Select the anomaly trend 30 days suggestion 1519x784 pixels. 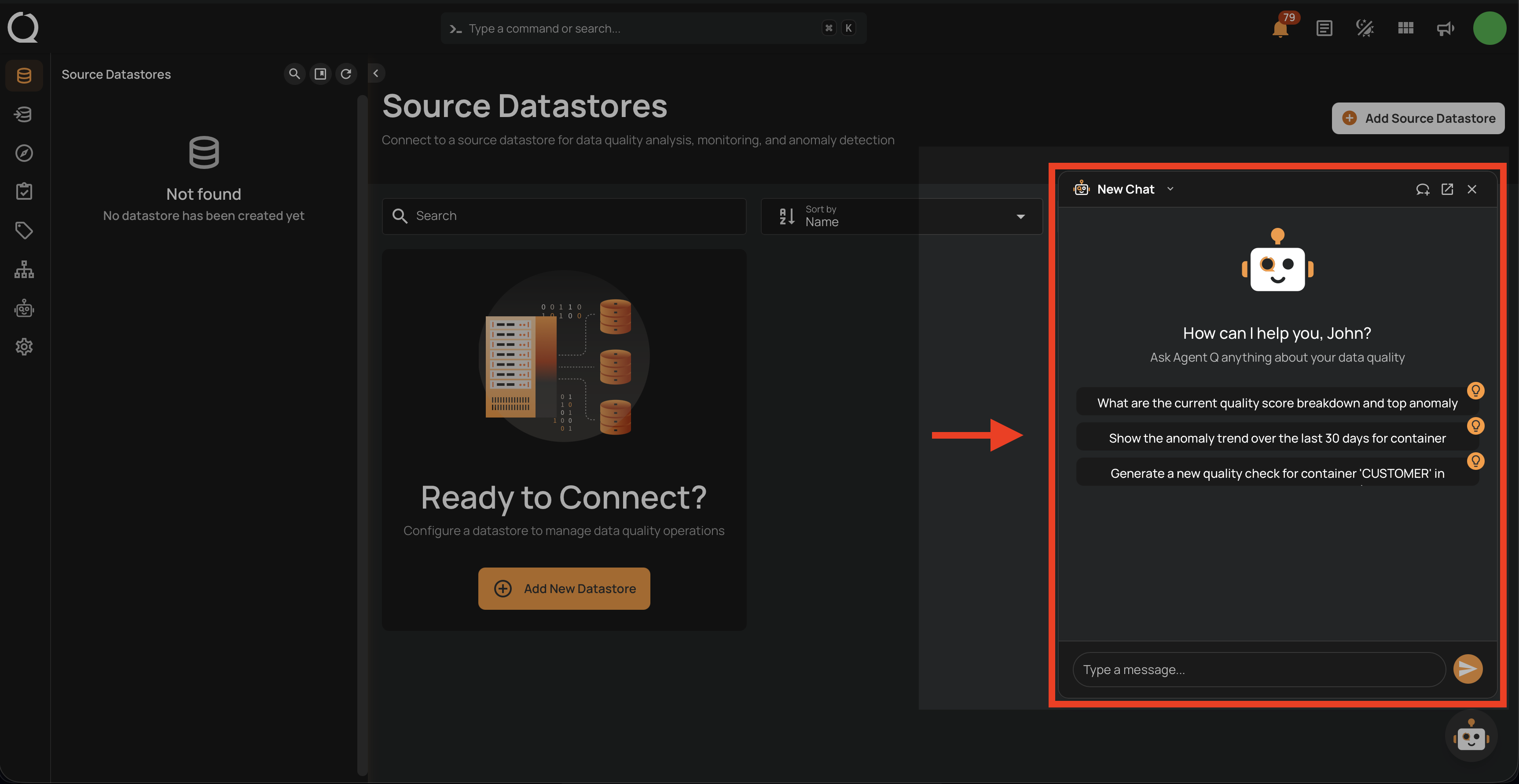coord(1277,438)
